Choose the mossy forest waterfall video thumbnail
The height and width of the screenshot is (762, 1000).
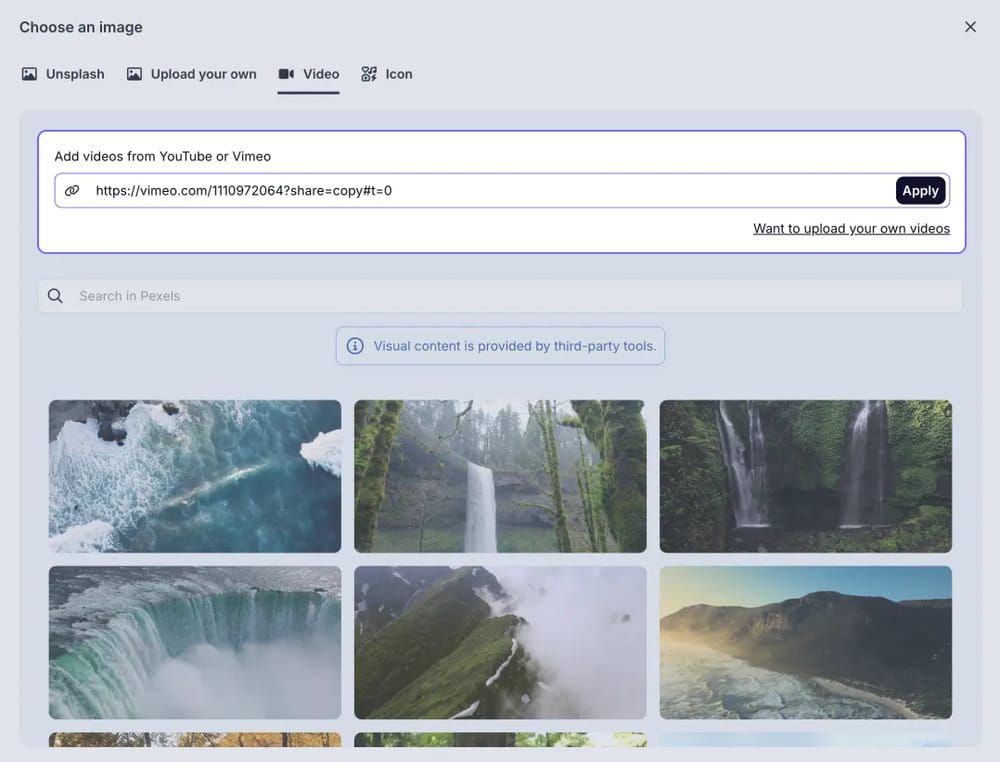(x=500, y=476)
